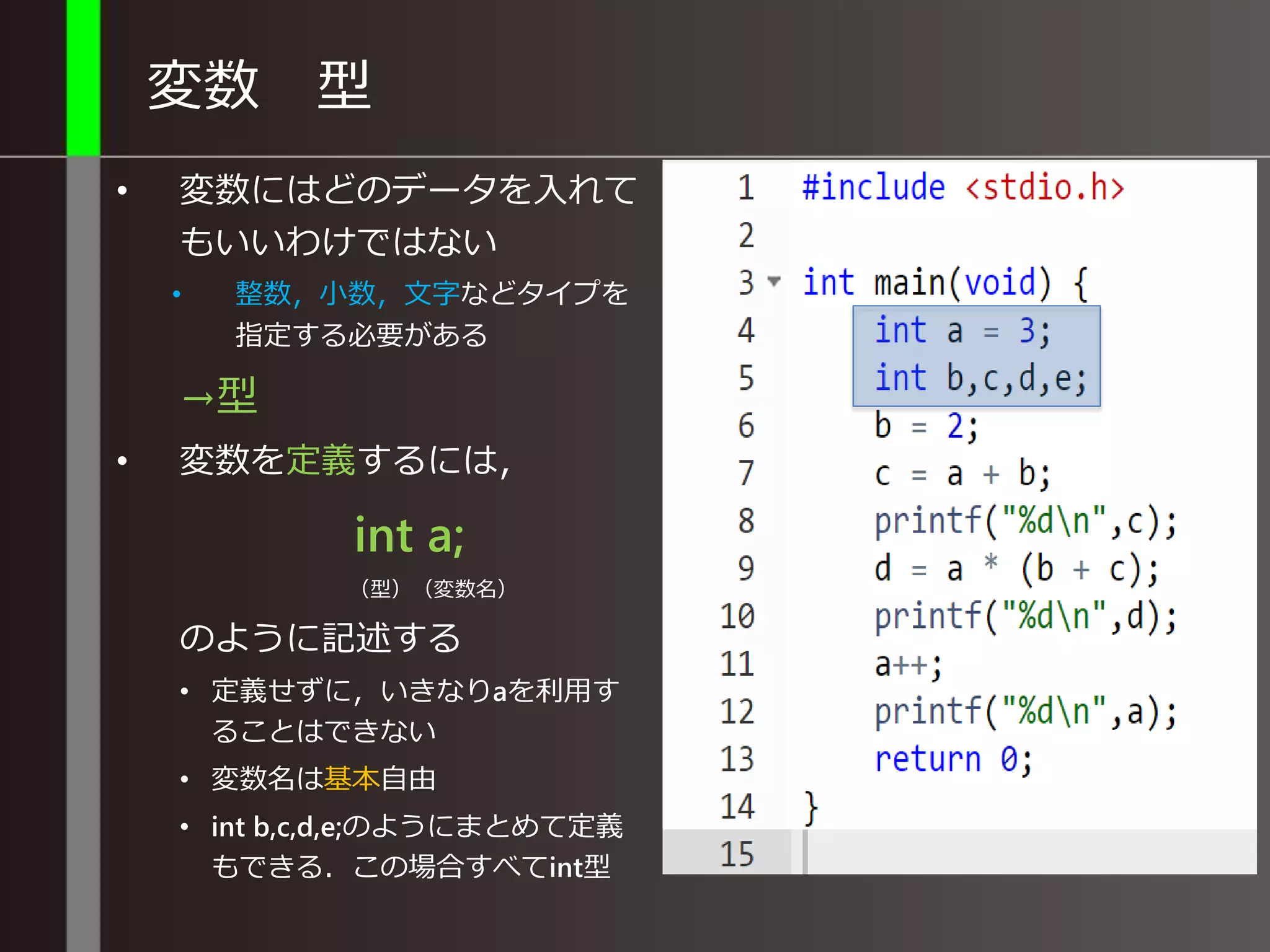Click the green word 定義

pos(321,460)
